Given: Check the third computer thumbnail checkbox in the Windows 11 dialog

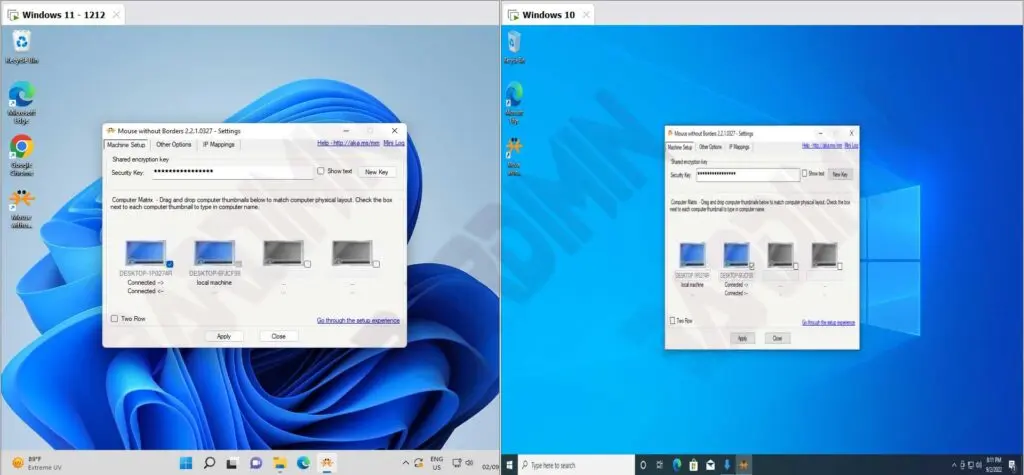Looking at the screenshot, I should point(307,264).
